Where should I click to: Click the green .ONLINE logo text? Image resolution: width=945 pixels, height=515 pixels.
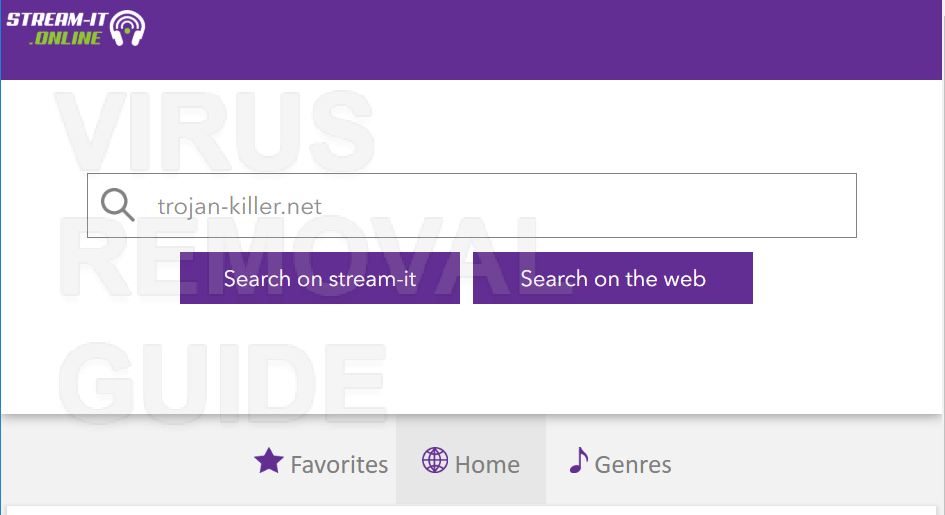(x=66, y=38)
